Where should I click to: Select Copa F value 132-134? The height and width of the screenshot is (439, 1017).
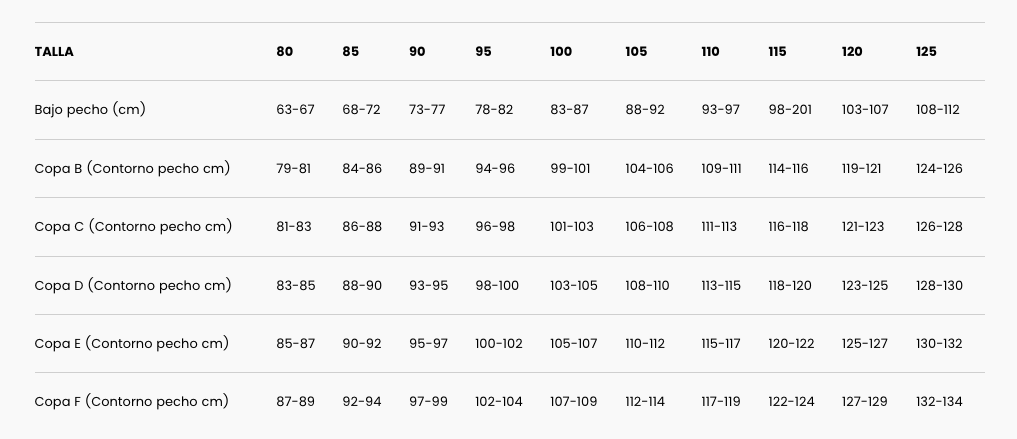point(939,402)
